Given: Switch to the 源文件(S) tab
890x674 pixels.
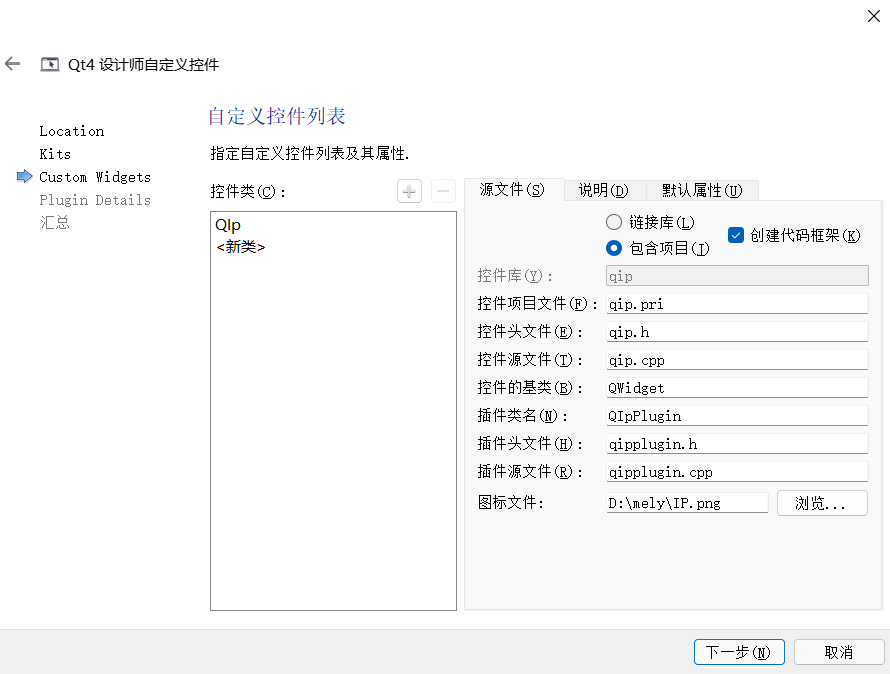Looking at the screenshot, I should 512,190.
